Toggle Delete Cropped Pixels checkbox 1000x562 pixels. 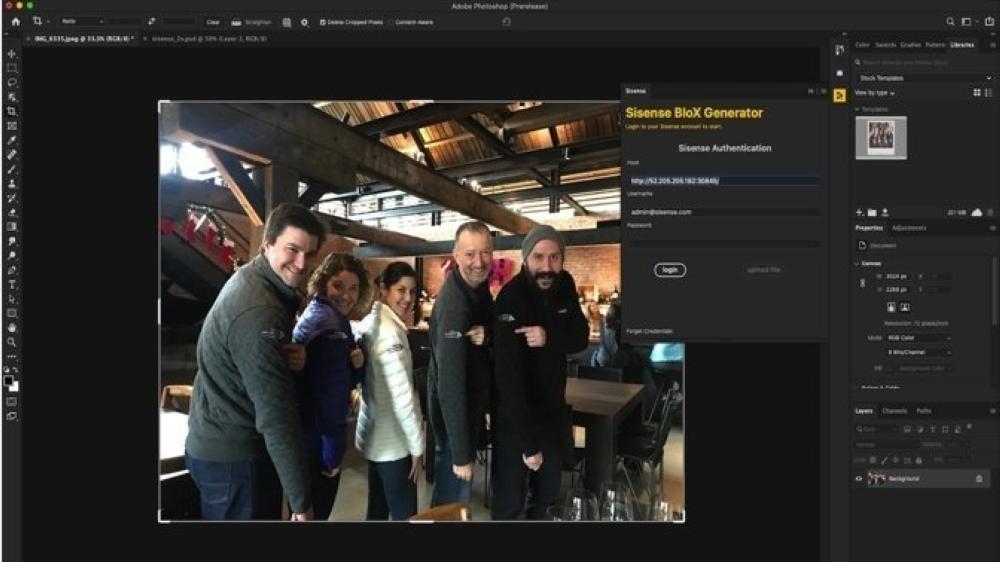(323, 21)
